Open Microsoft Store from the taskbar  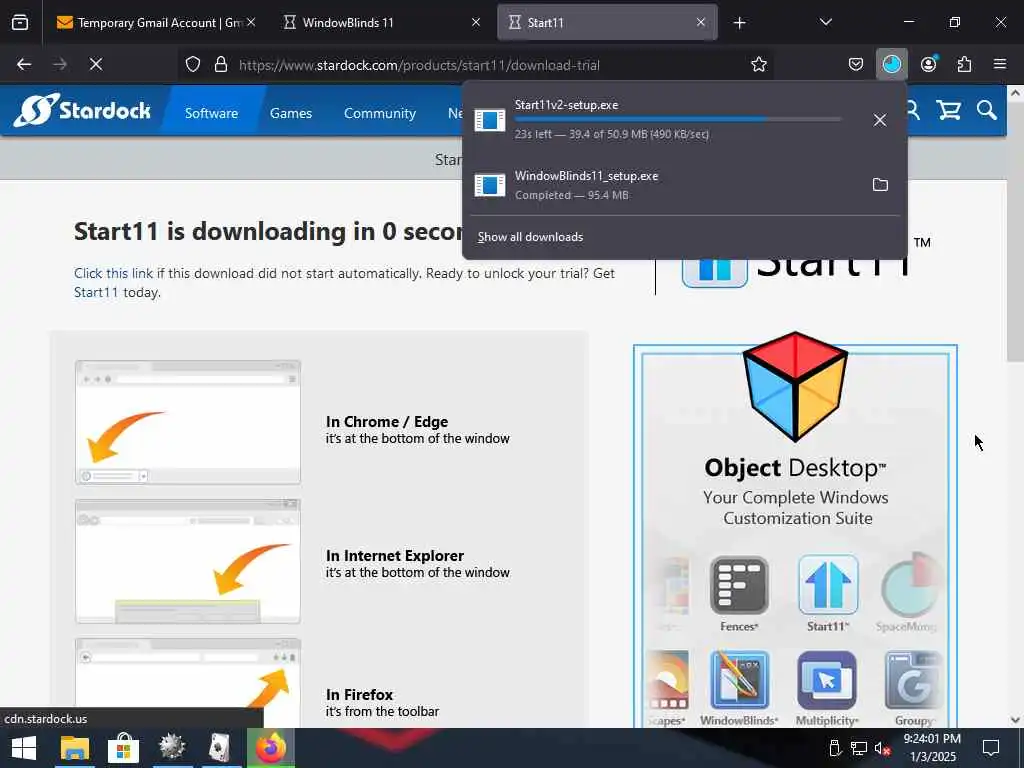click(123, 748)
